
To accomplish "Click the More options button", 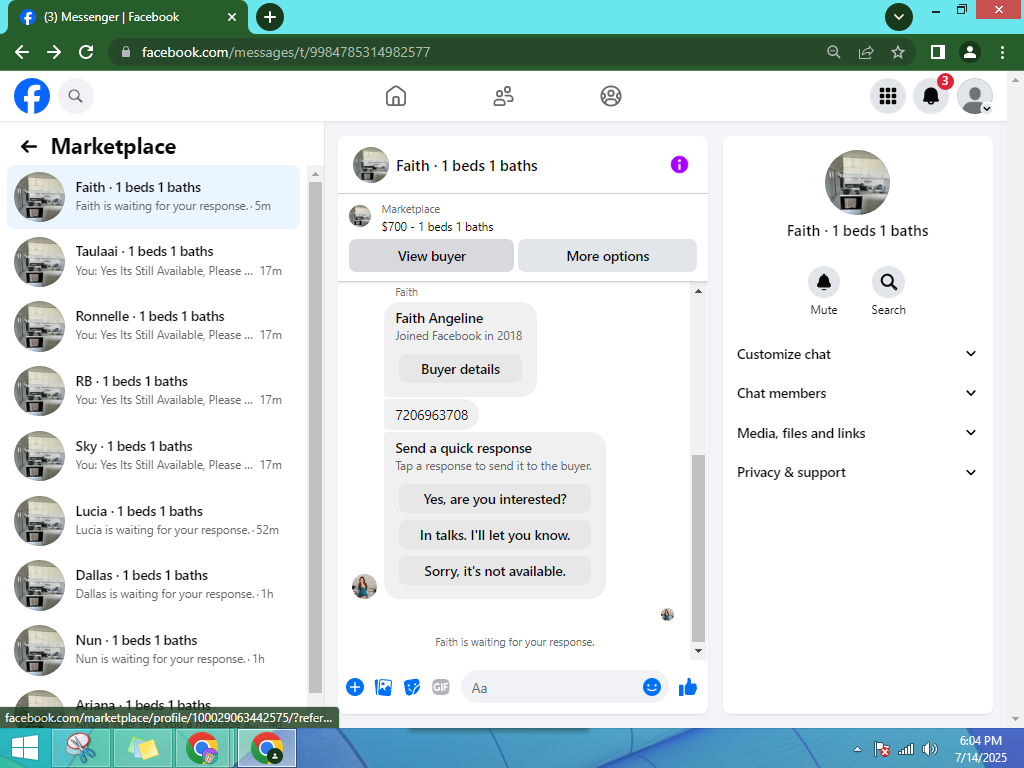I will click(x=607, y=256).
